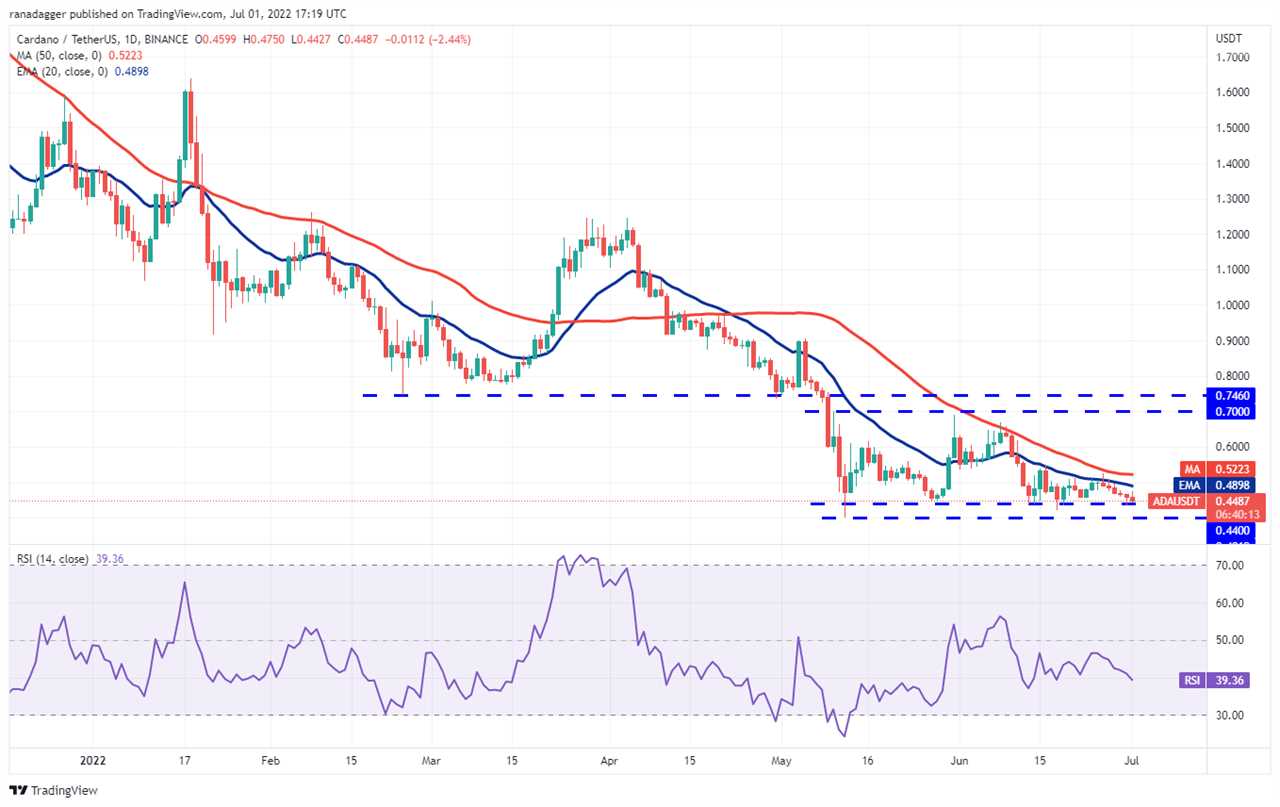
Task: Click the Jul label on time axis
Action: tap(1133, 761)
